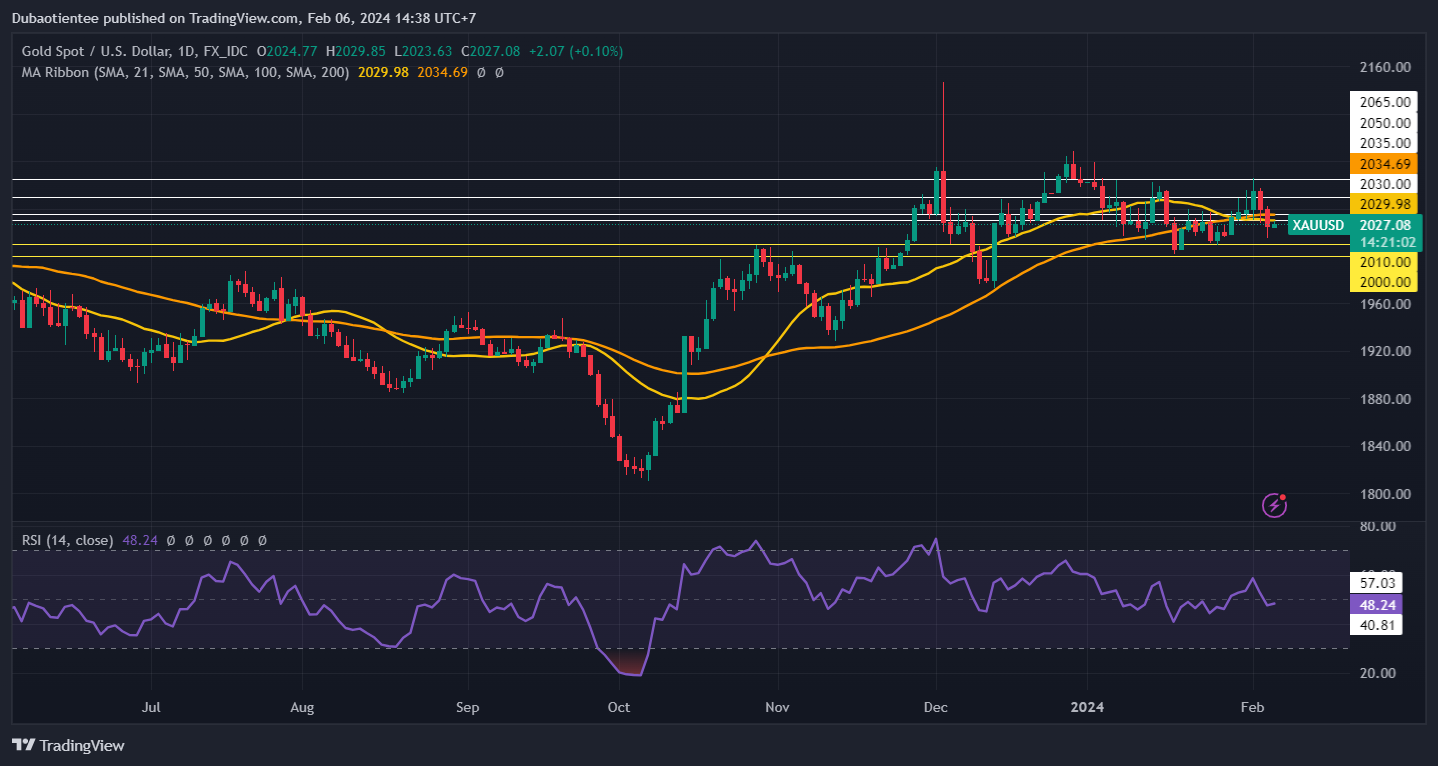Viewport: 1438px width, 766px height.
Task: Click the open value O2024.77
Action: 288,51
